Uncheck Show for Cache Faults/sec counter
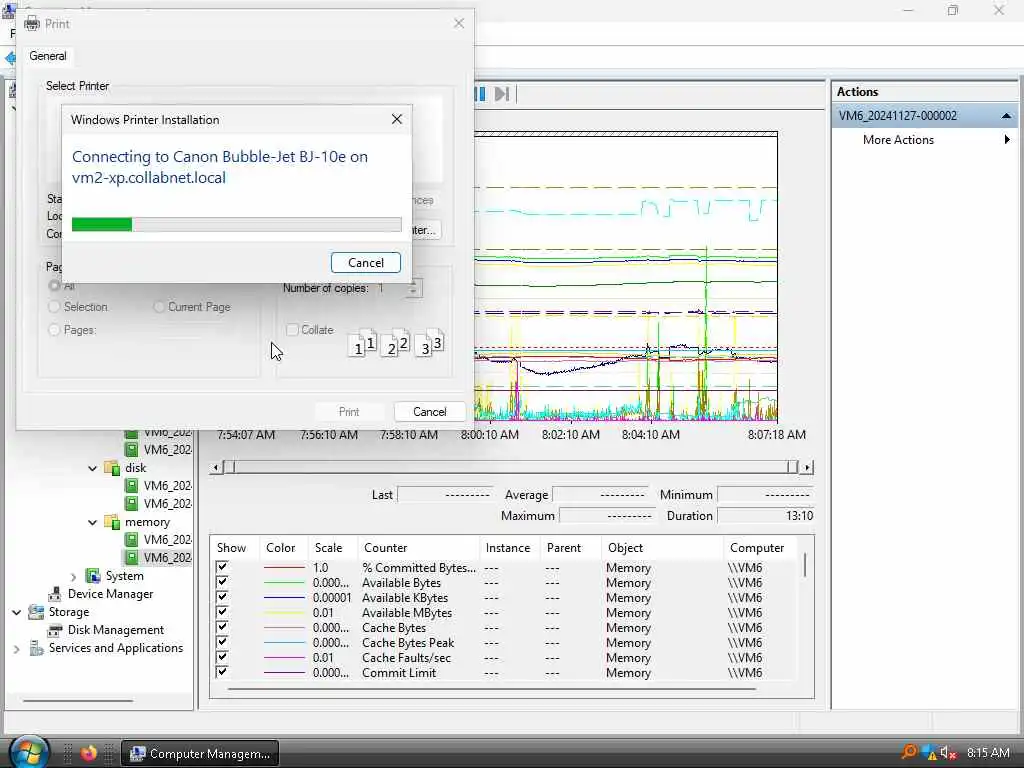Viewport: 1024px width, 768px height. [222, 657]
